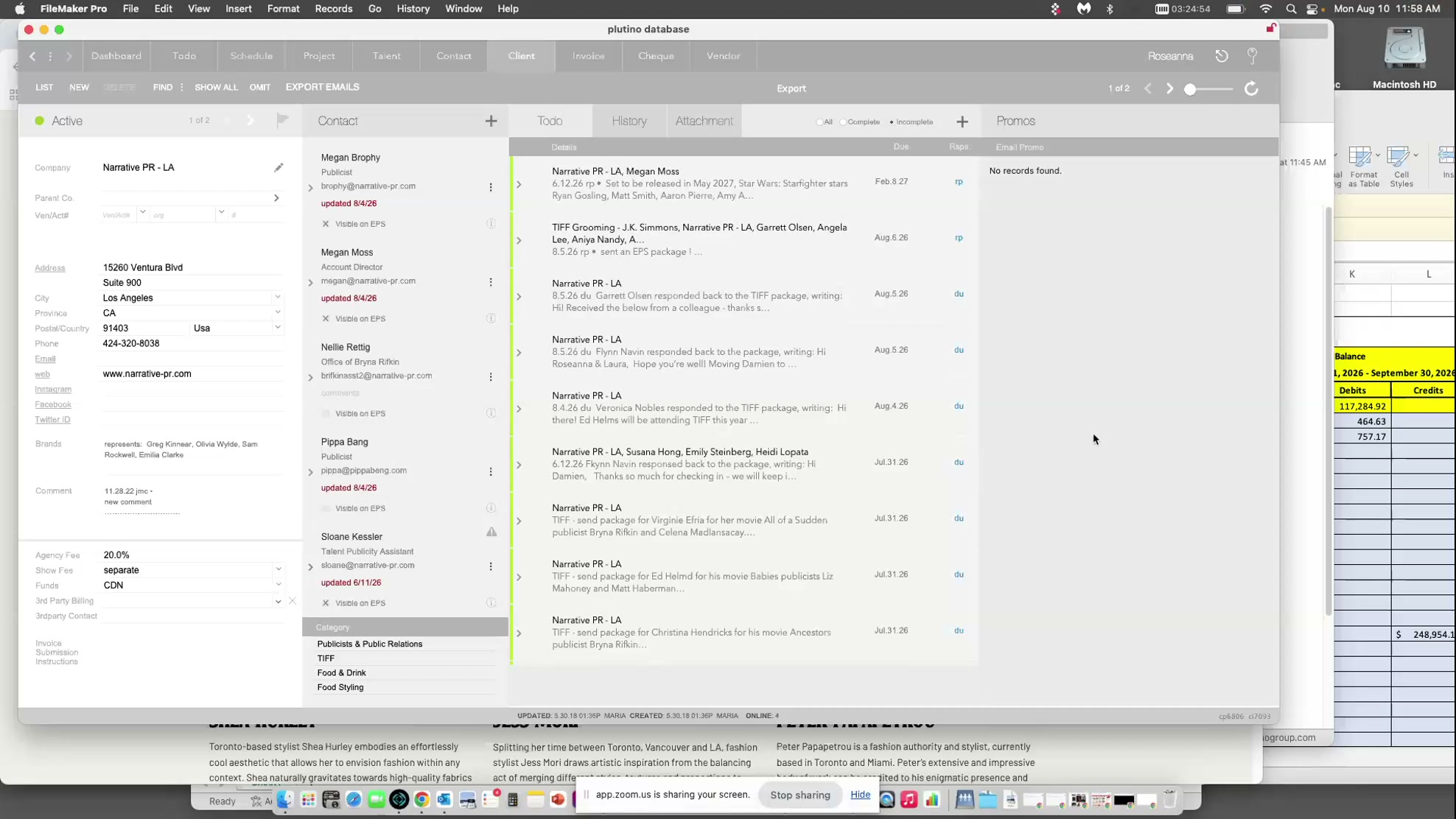Toggle Visible on EPS for Pippa Bang

pyautogui.click(x=326, y=508)
